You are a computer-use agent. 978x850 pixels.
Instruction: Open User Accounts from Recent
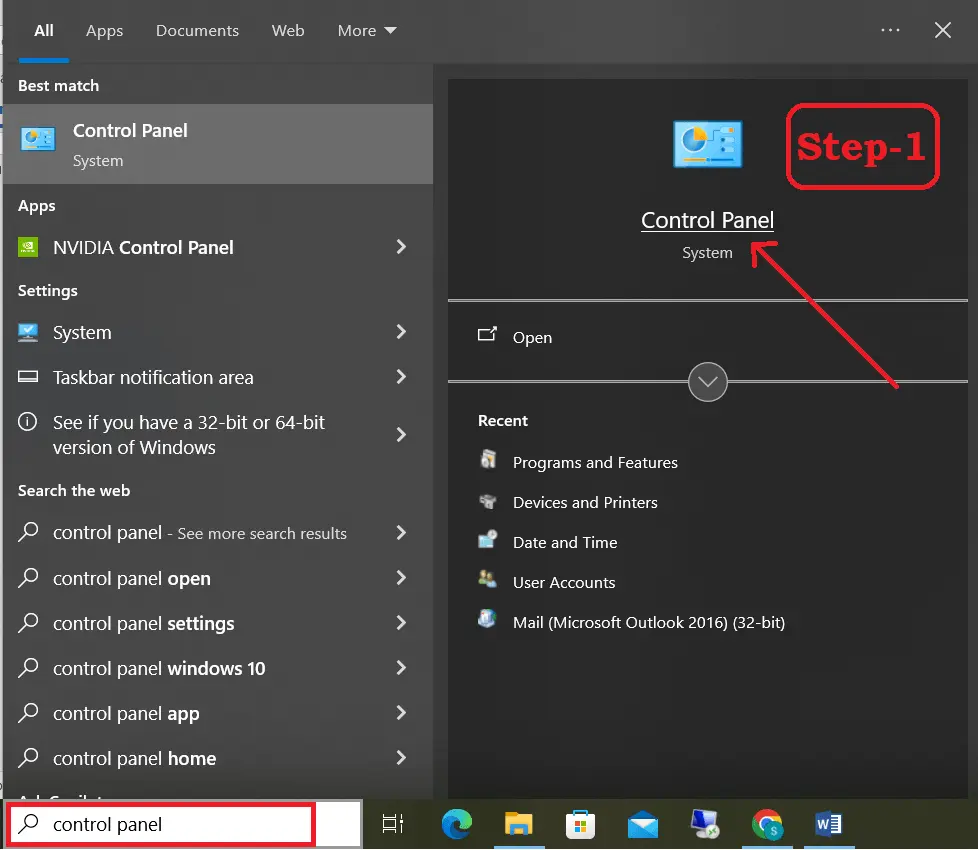(x=564, y=582)
